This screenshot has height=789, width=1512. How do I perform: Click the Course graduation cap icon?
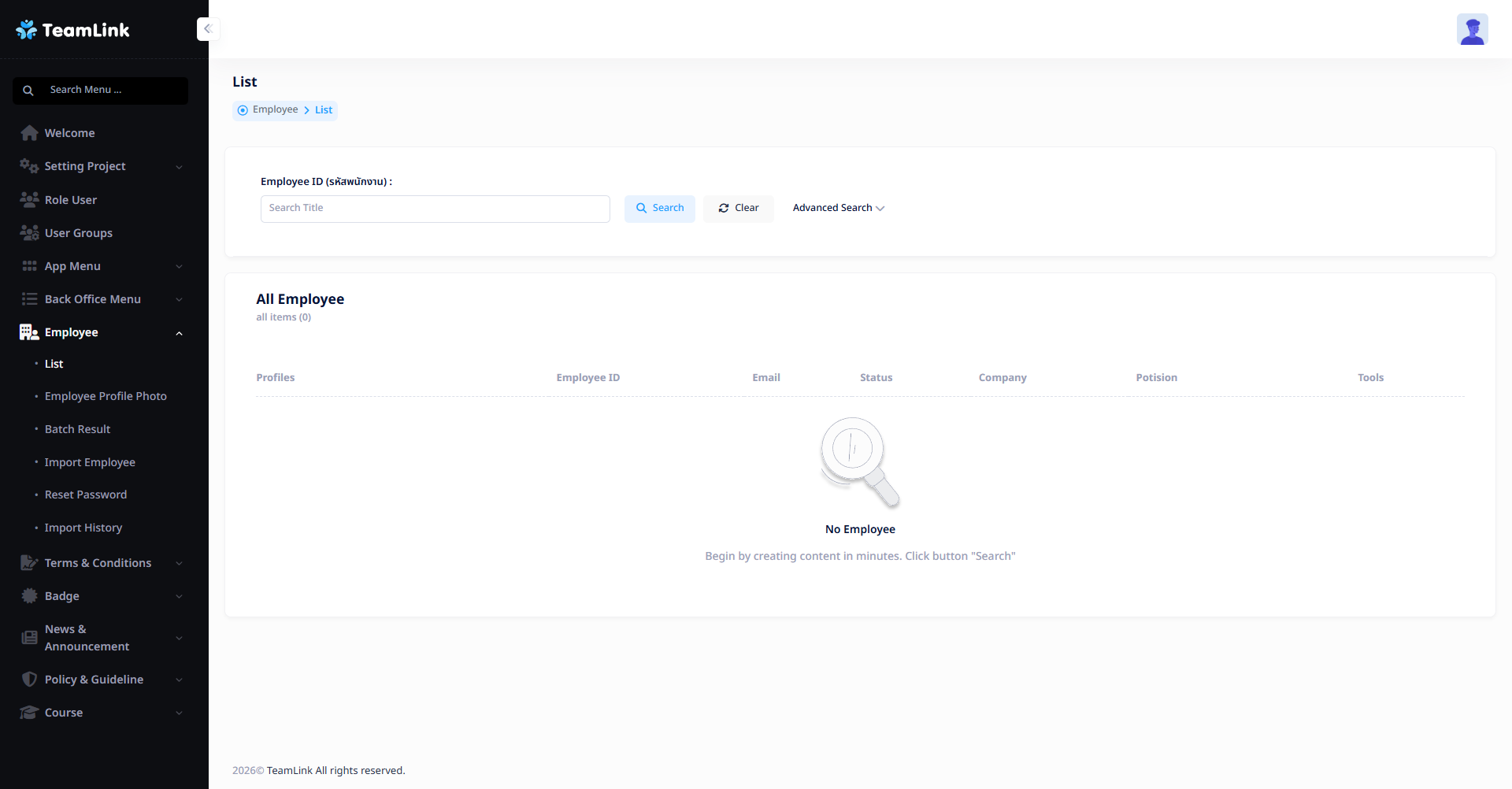pyautogui.click(x=29, y=713)
